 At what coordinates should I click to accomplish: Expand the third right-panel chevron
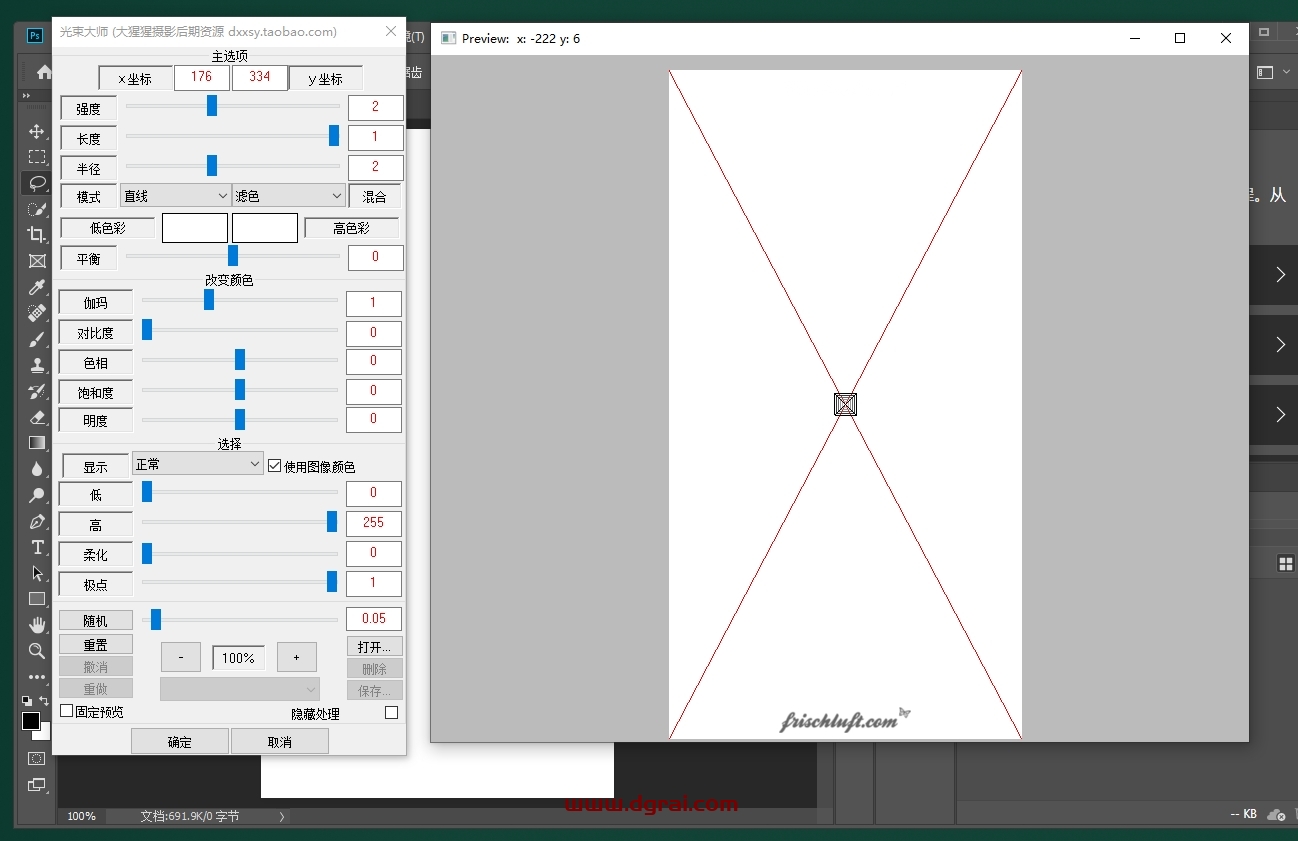[1281, 414]
